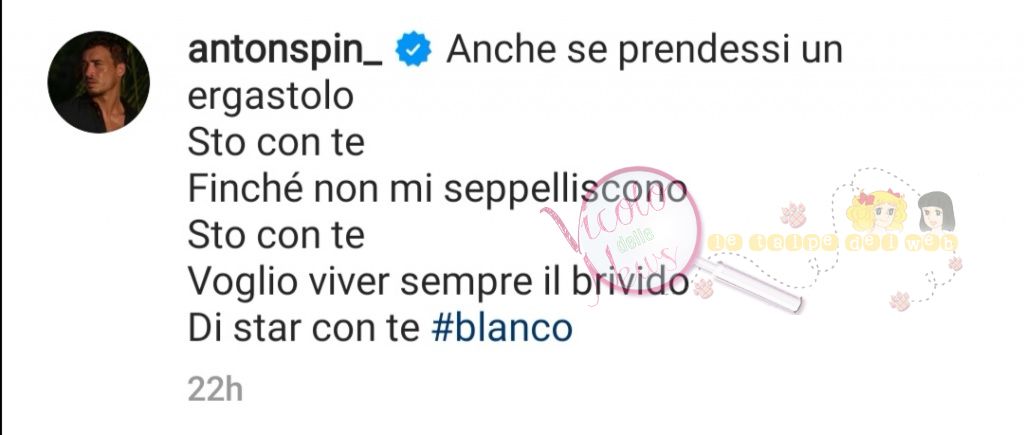Click the paw print beside the blonde girl
This screenshot has width=1024, height=435.
click(793, 215)
